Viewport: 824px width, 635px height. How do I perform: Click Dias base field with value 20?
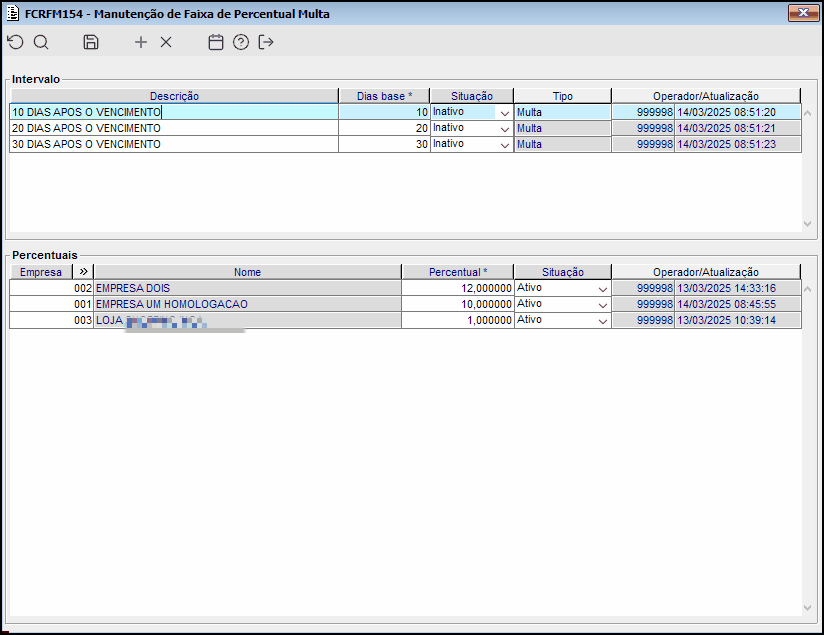pos(384,128)
